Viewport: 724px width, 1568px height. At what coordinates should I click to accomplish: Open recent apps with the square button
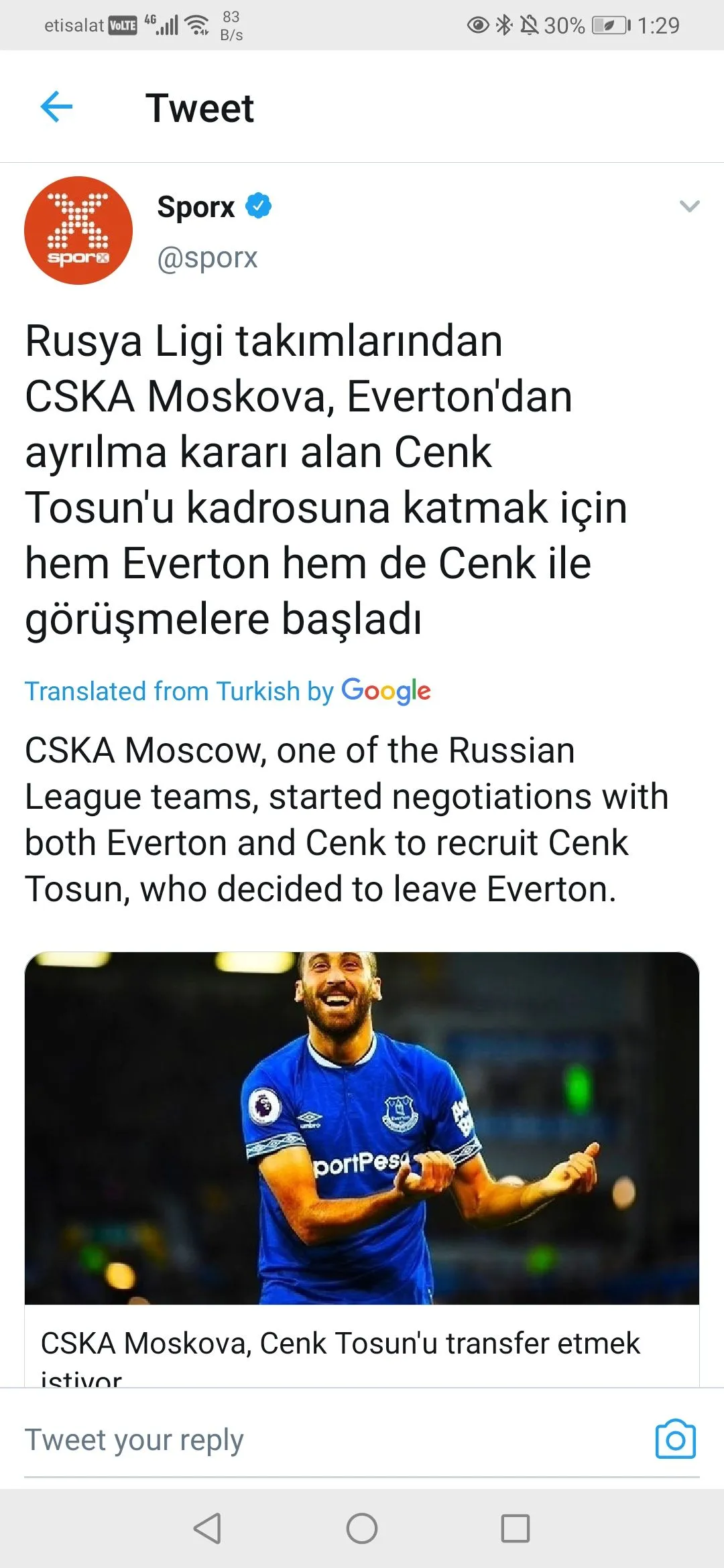point(516,1528)
